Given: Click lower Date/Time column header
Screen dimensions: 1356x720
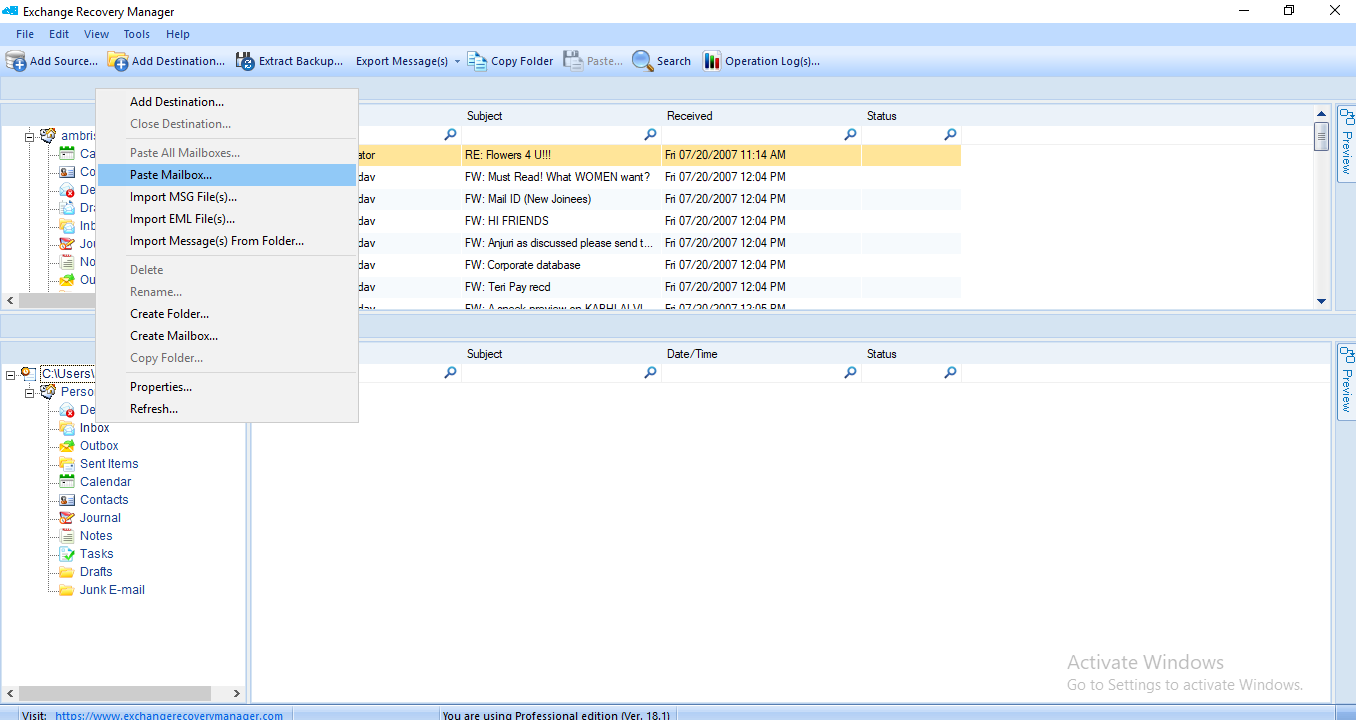Looking at the screenshot, I should point(761,354).
